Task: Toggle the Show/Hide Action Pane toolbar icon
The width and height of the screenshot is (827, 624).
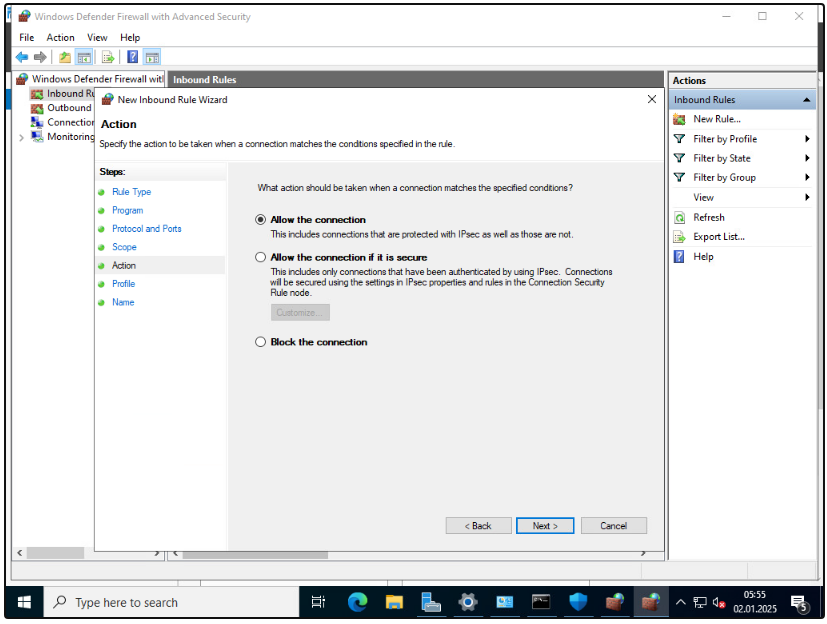Action: pyautogui.click(x=152, y=57)
